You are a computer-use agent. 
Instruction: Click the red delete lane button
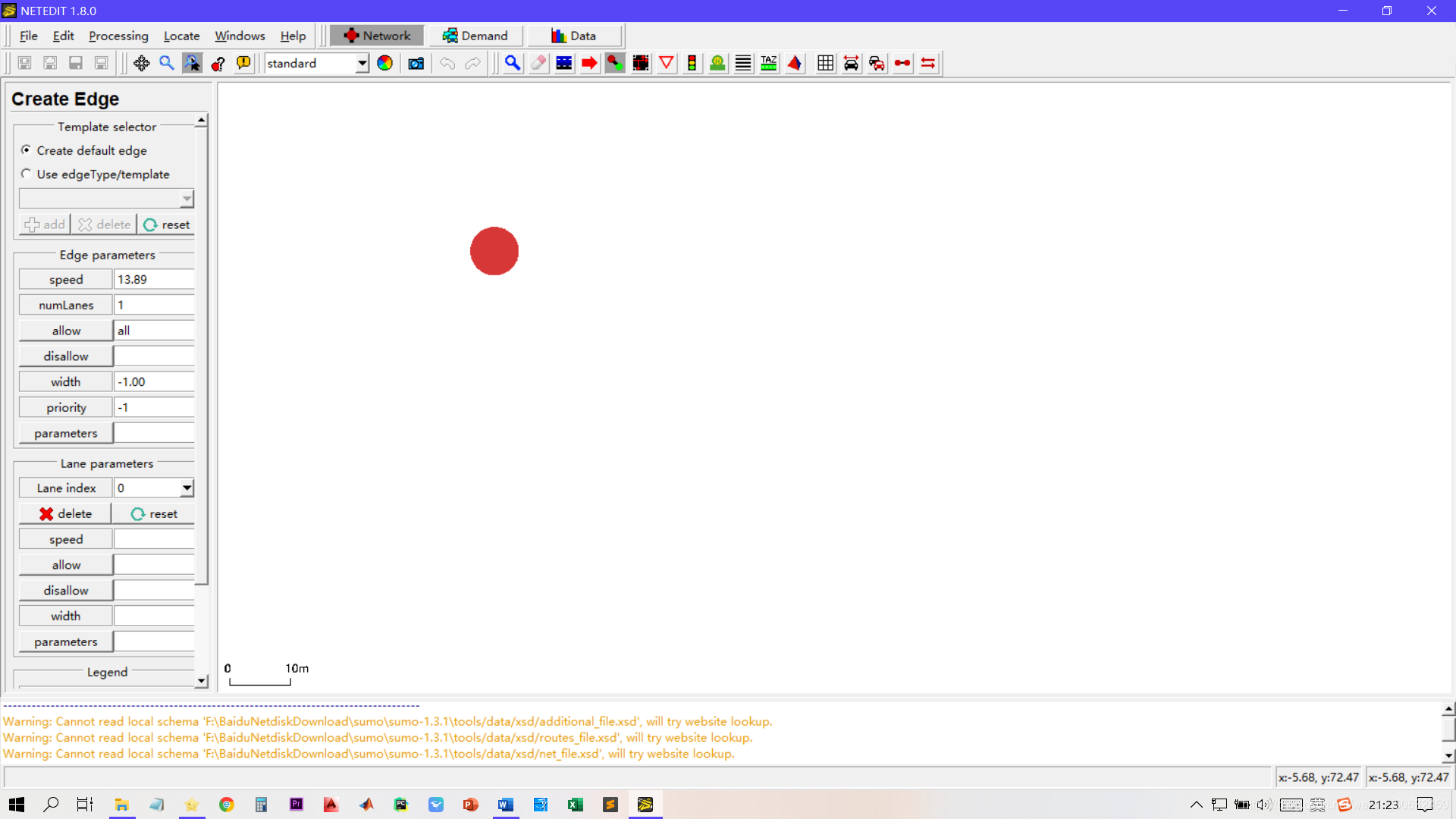(65, 513)
